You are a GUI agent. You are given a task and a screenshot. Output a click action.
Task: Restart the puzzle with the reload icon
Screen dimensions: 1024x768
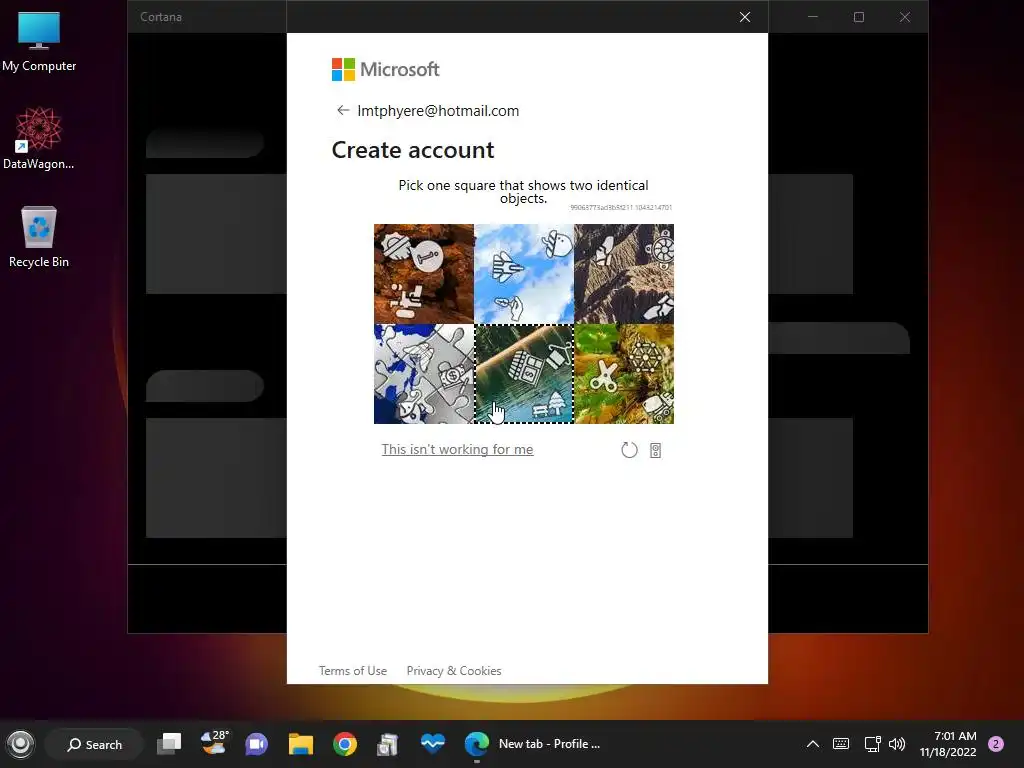[x=629, y=450]
